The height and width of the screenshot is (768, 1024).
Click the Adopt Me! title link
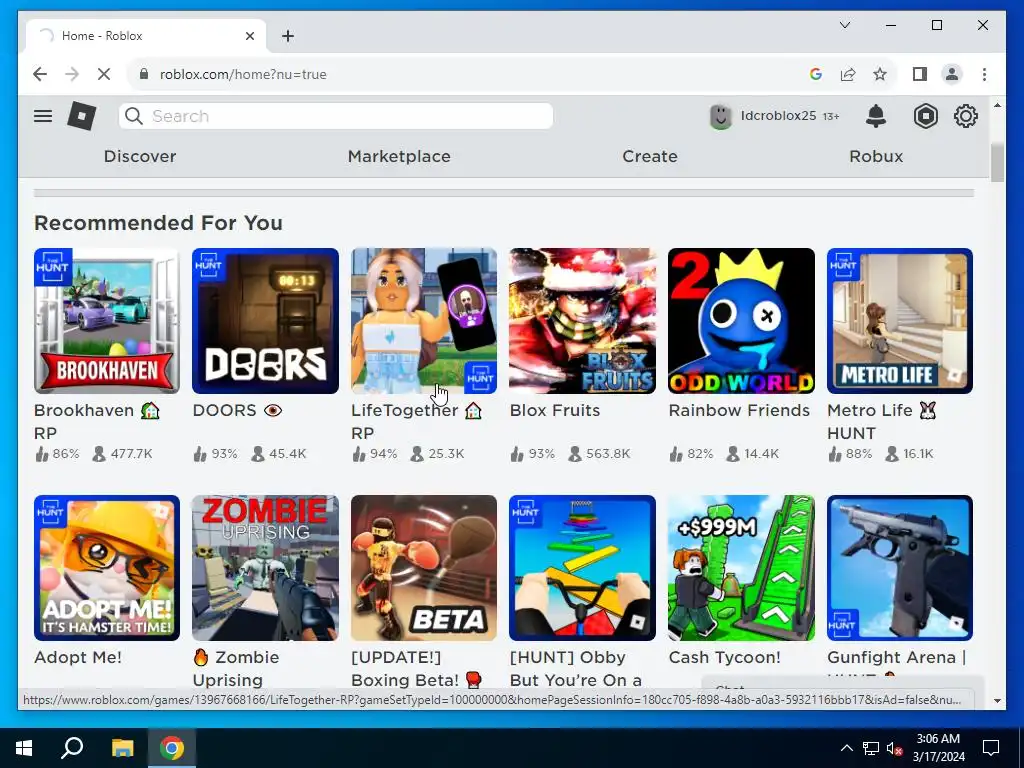point(78,657)
